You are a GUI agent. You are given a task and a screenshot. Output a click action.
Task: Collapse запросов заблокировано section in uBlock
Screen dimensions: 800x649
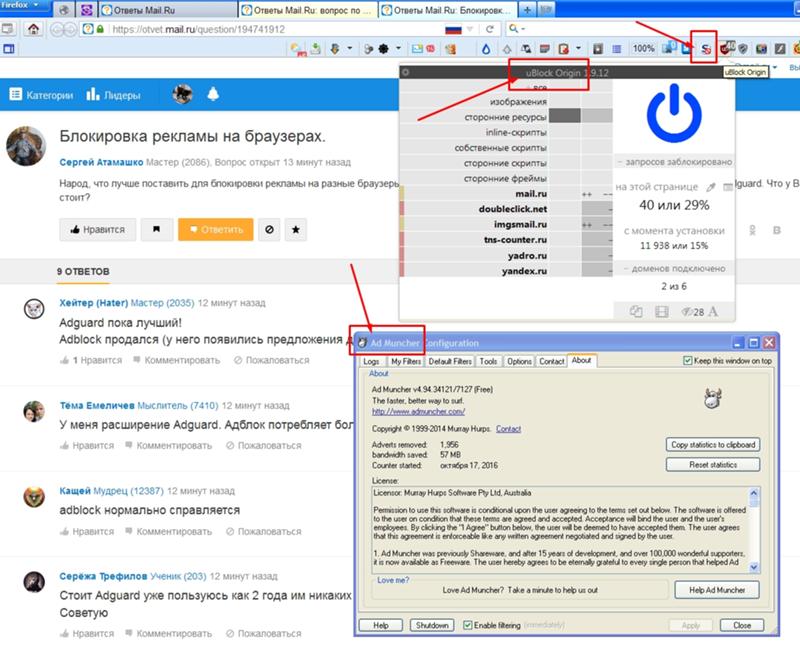(x=674, y=162)
